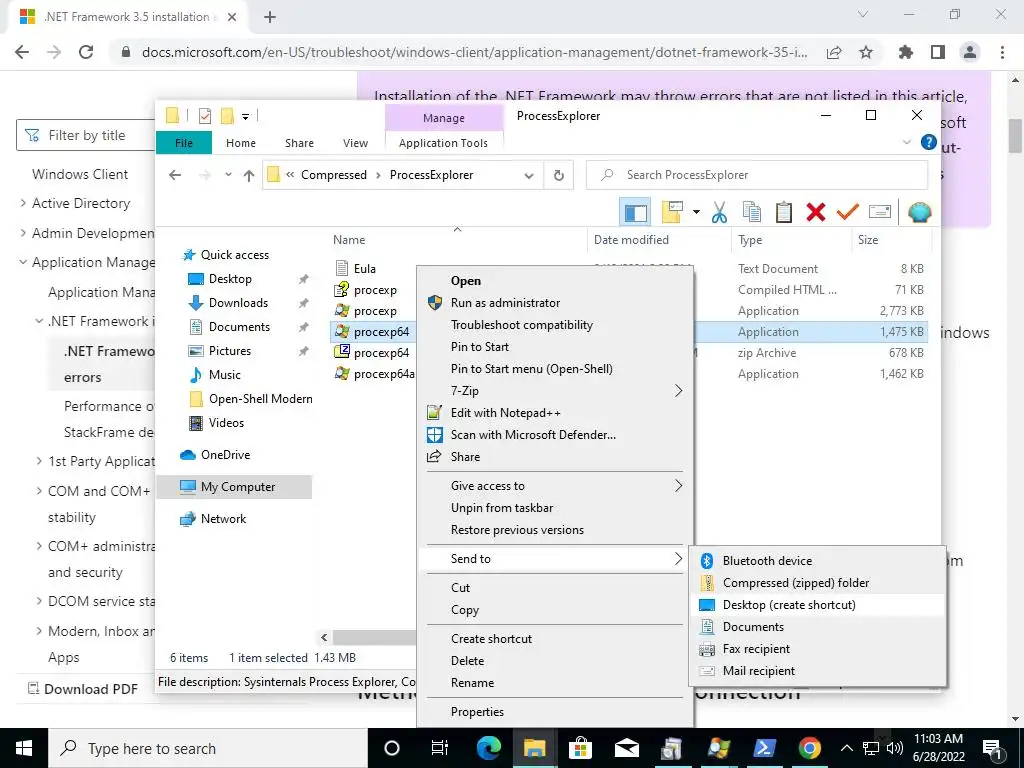Open the View ribbon tab
Image resolution: width=1024 pixels, height=768 pixels.
tap(355, 143)
